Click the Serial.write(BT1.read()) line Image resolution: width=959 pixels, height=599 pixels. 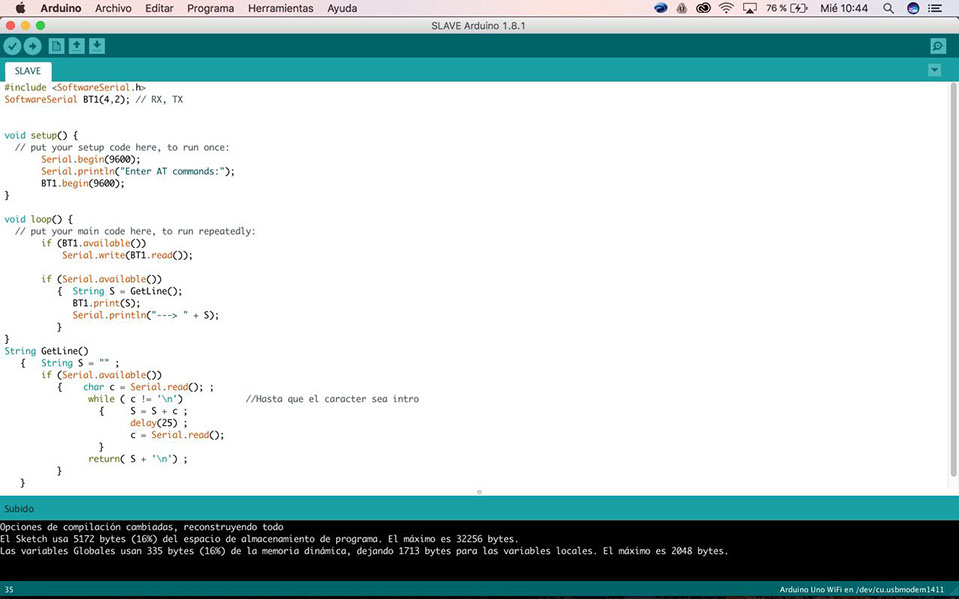click(x=127, y=255)
